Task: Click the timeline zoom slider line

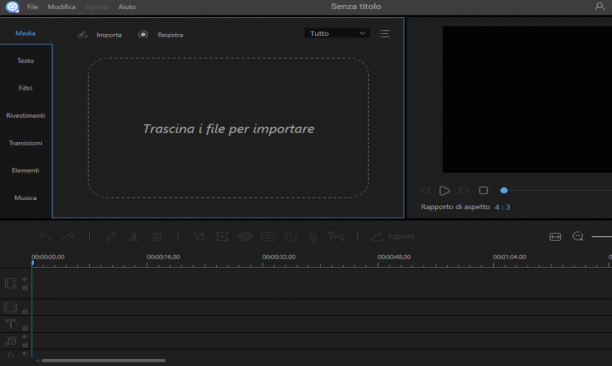Action: (x=601, y=236)
